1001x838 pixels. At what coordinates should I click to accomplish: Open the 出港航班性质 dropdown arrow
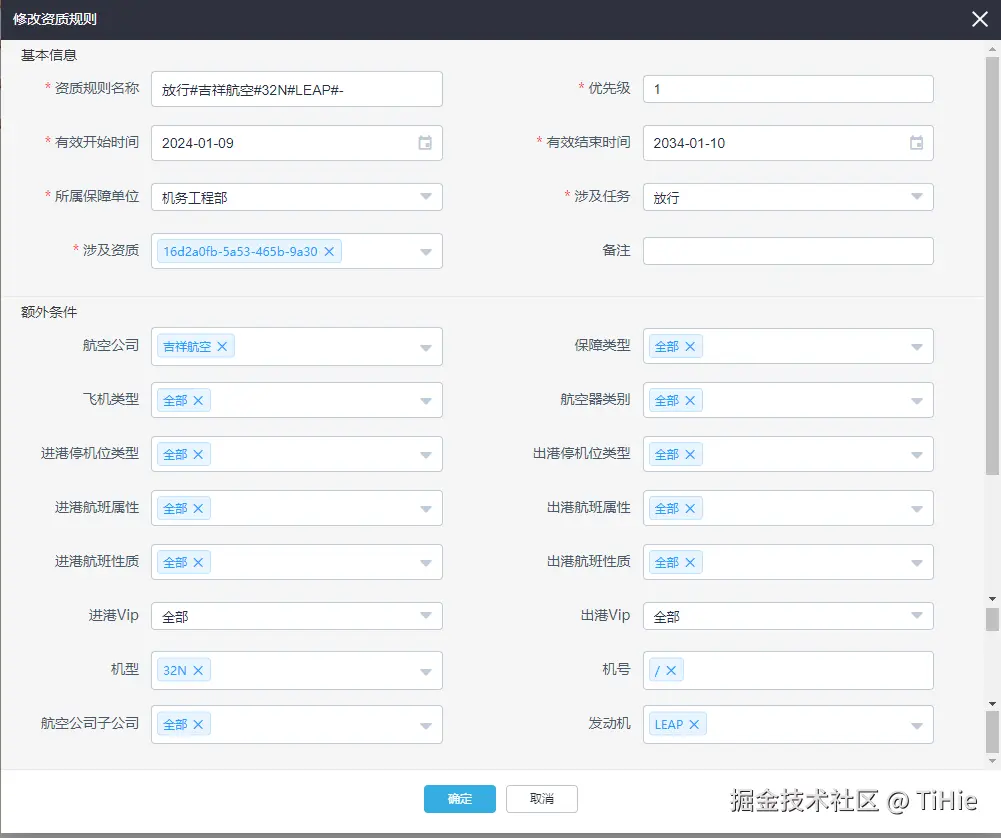(917, 563)
